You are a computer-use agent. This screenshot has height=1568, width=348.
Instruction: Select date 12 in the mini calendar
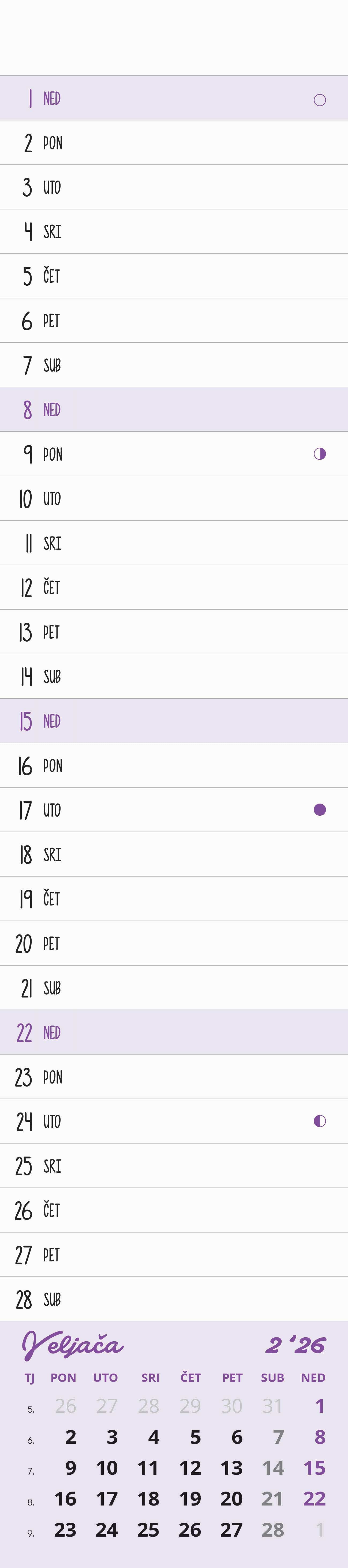(190, 1468)
